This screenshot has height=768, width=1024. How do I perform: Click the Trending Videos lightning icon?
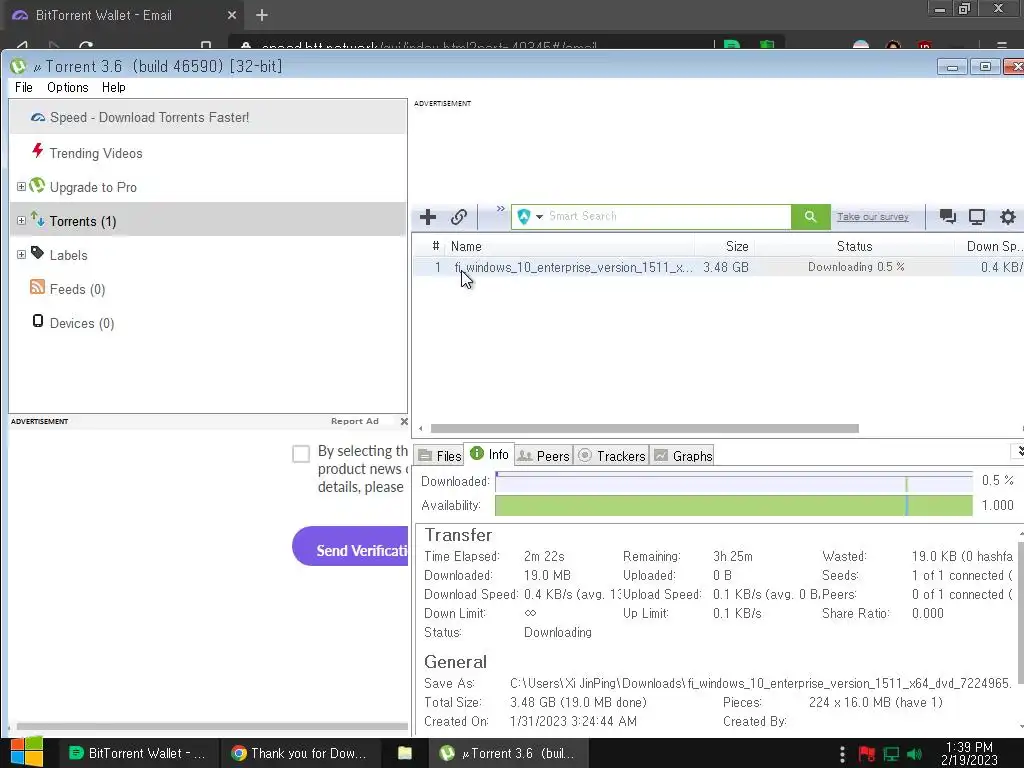[38, 152]
